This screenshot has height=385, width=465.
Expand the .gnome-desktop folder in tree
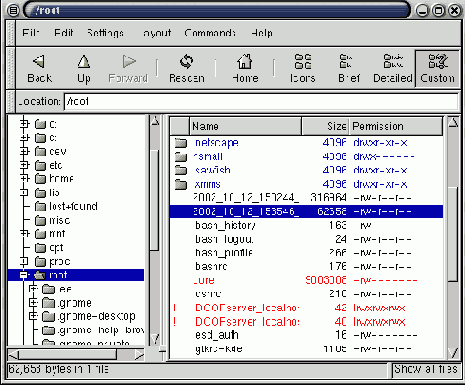pos(33,316)
